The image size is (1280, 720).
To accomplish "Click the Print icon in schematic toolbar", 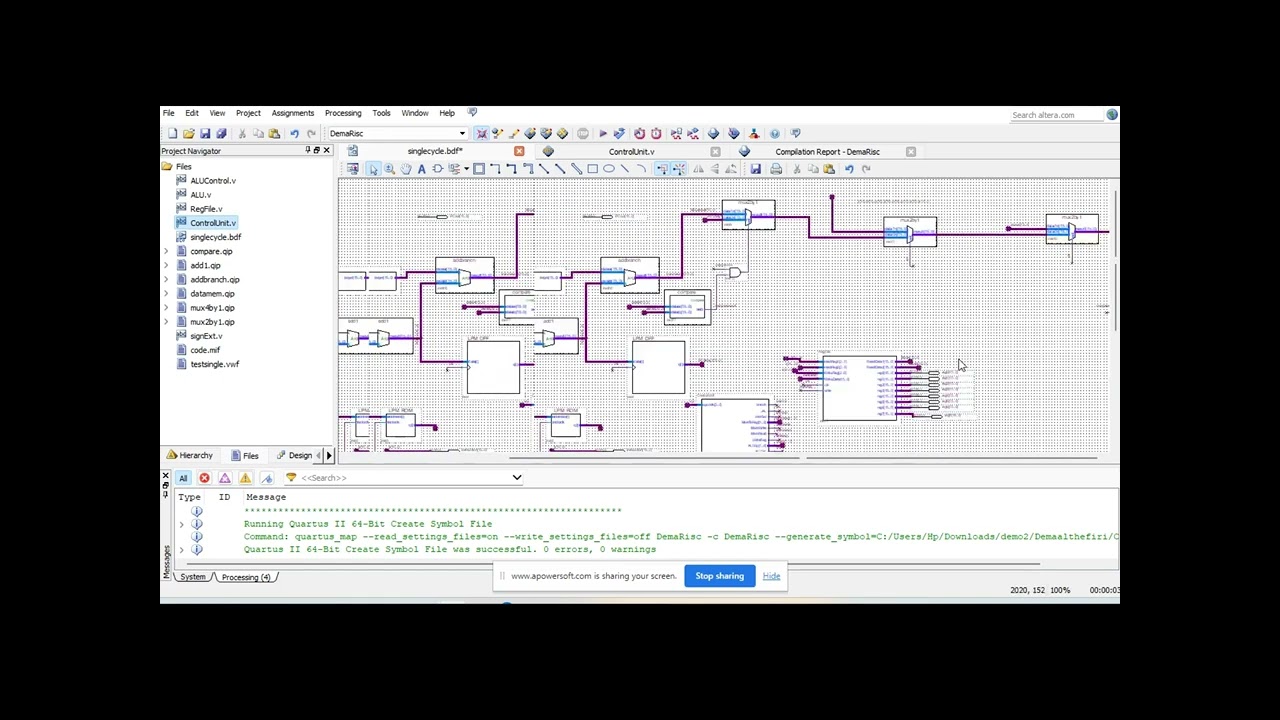I will tap(776, 169).
